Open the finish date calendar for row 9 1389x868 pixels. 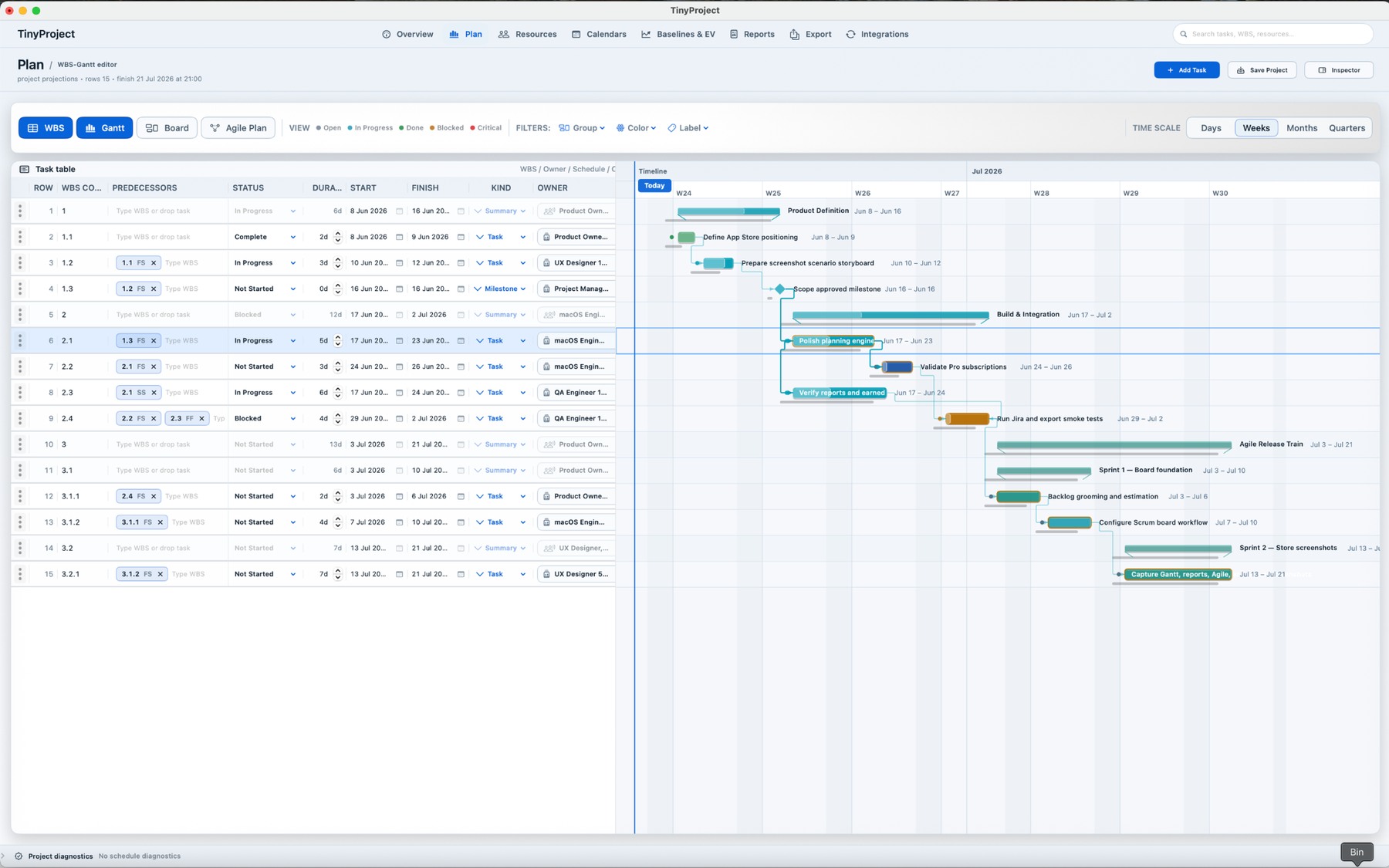pos(461,418)
